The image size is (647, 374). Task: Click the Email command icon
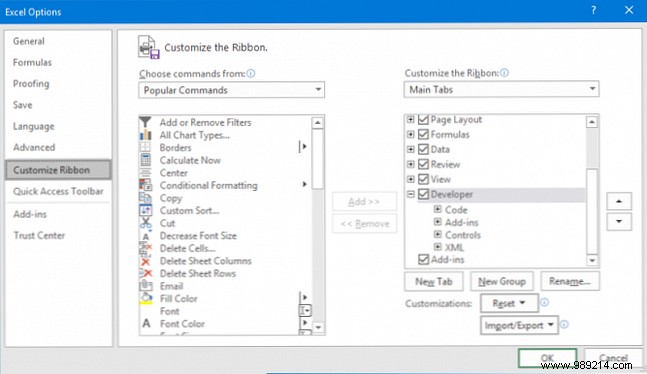click(145, 286)
